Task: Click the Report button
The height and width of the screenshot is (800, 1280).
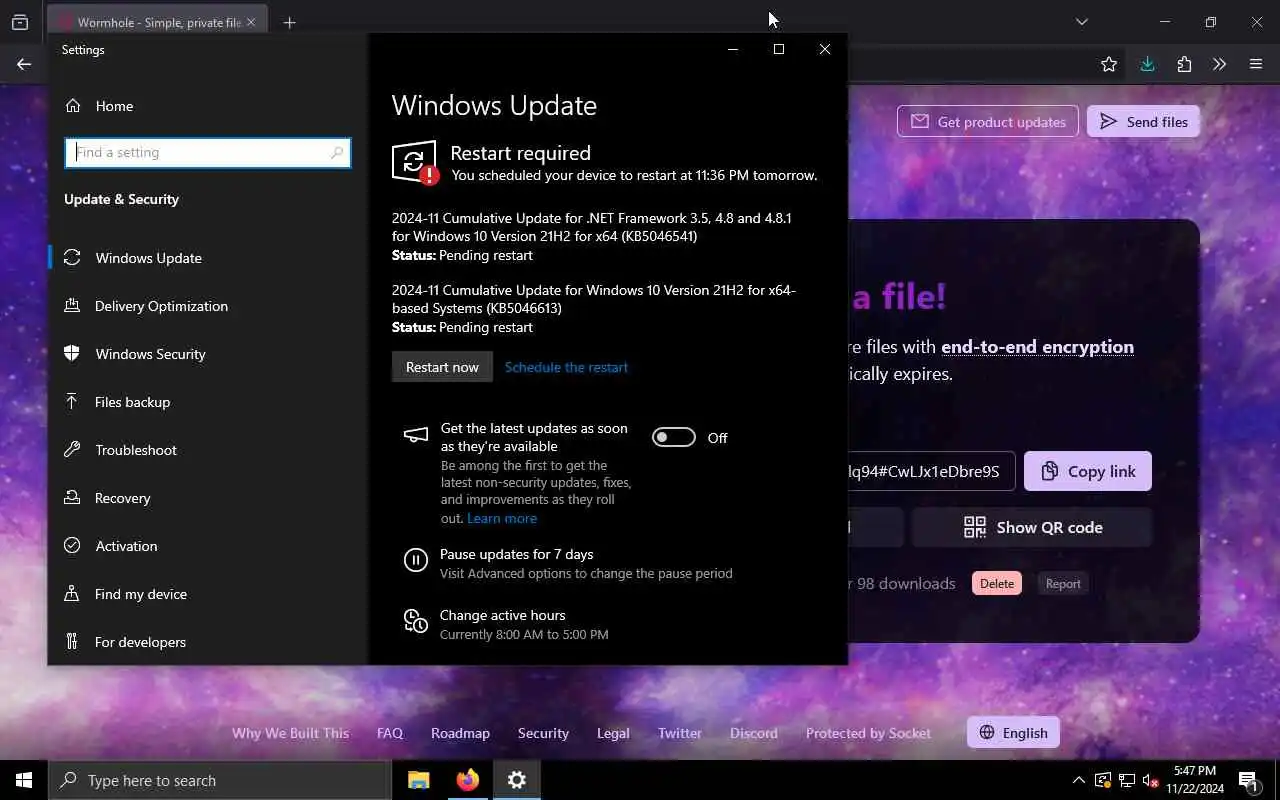Action: 1063,584
